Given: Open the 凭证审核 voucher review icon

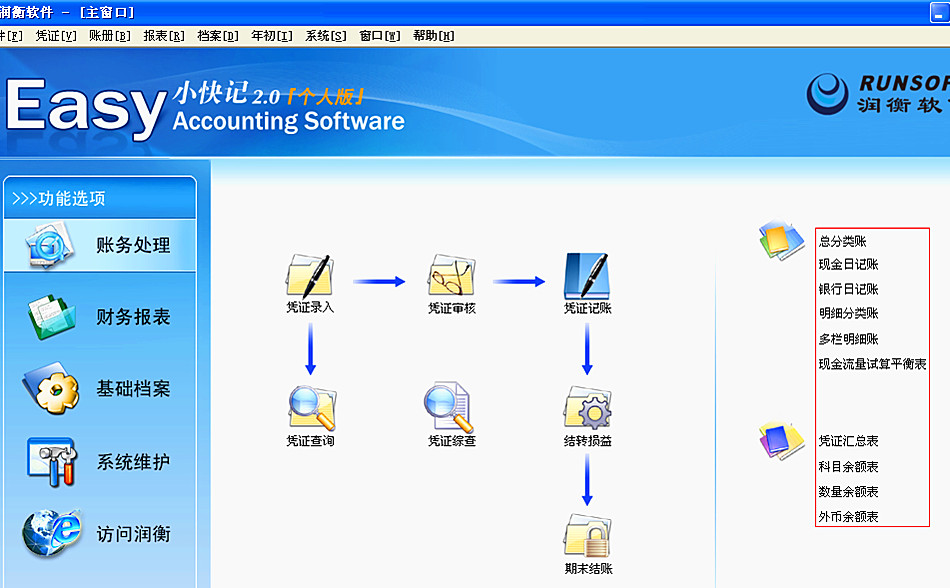Looking at the screenshot, I should [x=451, y=276].
